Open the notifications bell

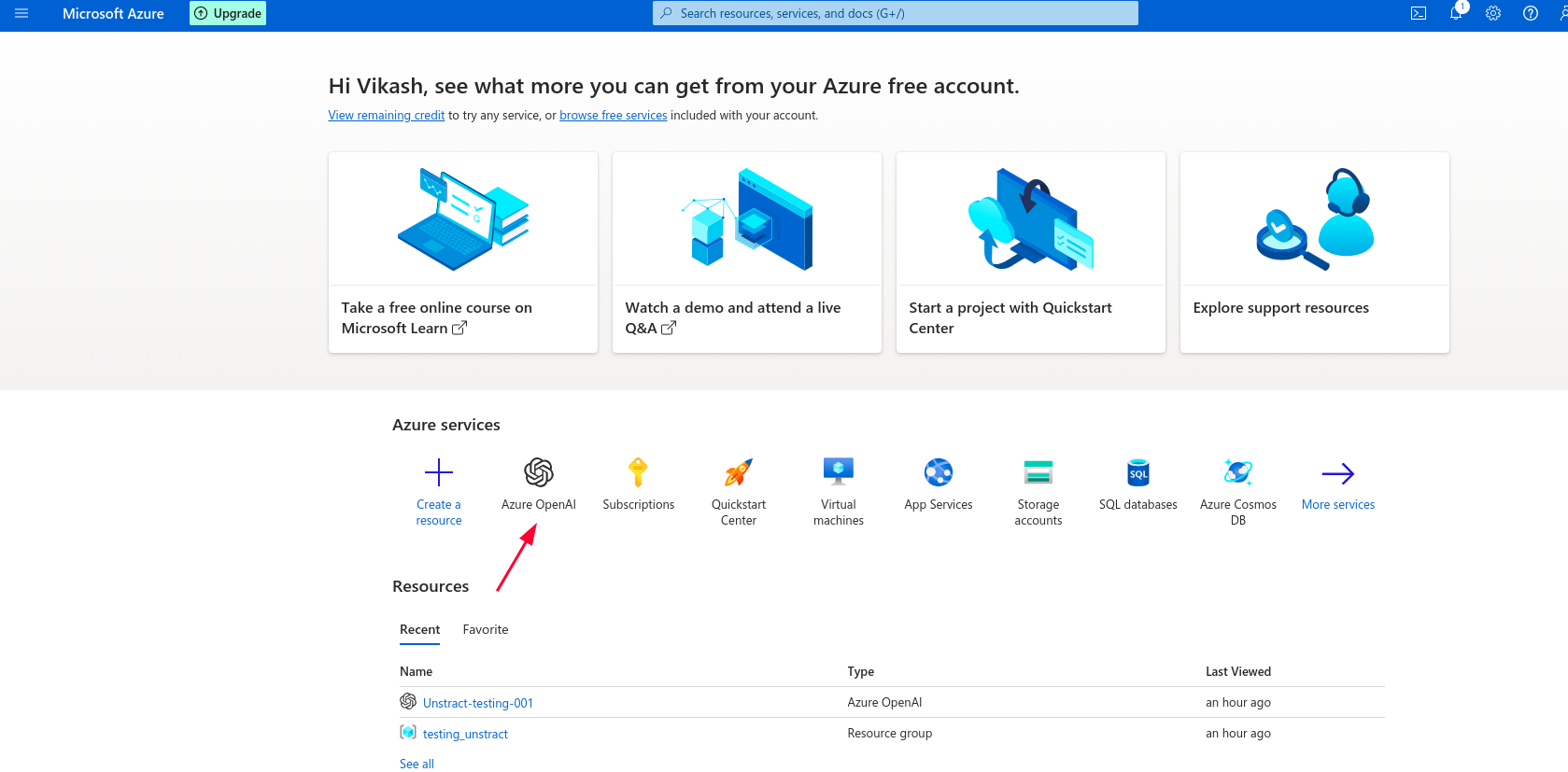click(1456, 13)
